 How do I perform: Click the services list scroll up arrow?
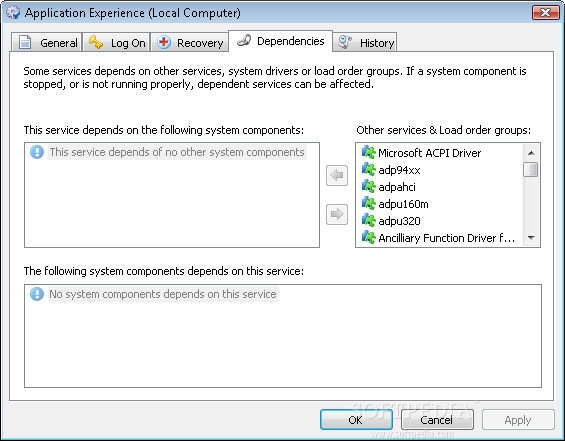(531, 153)
